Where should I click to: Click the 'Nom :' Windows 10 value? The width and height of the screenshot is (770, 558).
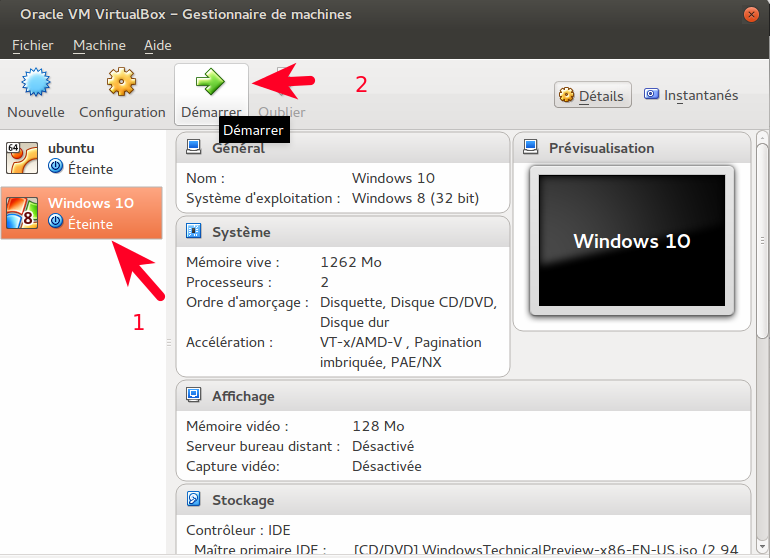(393, 178)
